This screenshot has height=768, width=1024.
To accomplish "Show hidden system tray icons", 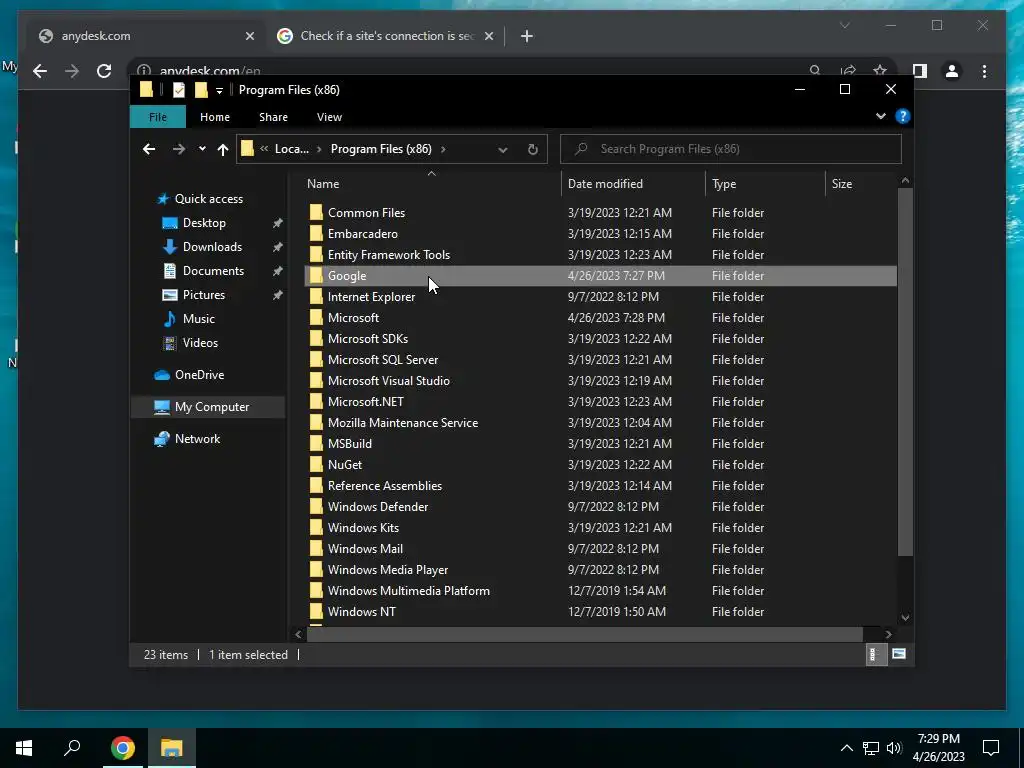I will tap(846, 748).
